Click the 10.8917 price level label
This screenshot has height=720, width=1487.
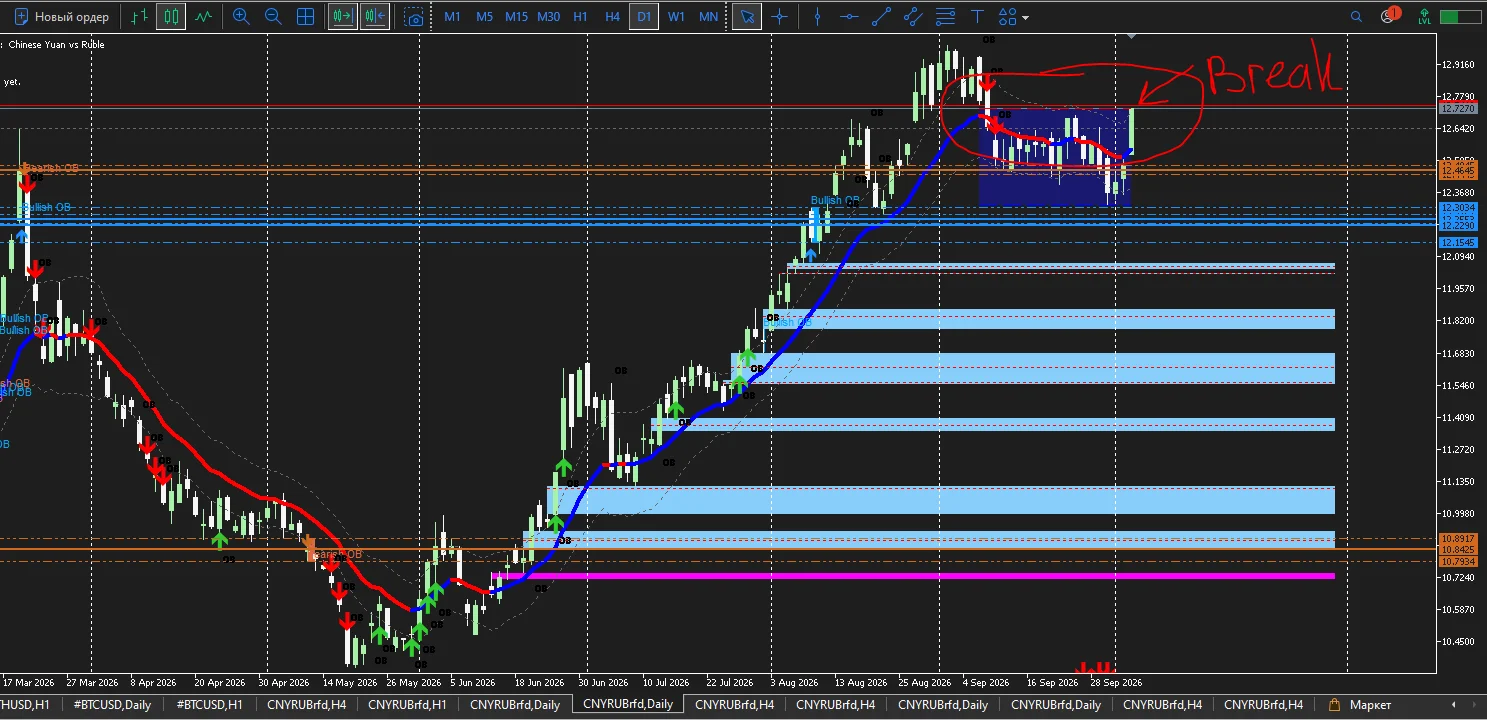click(x=1457, y=539)
